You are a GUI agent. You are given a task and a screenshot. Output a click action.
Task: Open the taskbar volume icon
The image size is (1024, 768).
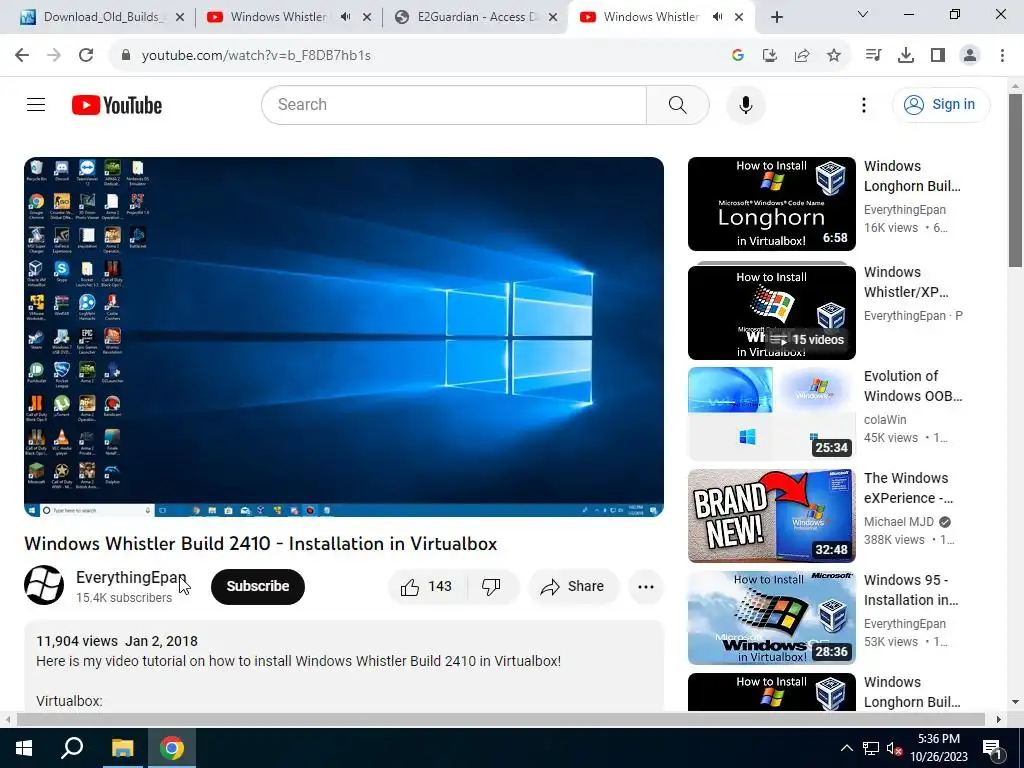tap(893, 749)
